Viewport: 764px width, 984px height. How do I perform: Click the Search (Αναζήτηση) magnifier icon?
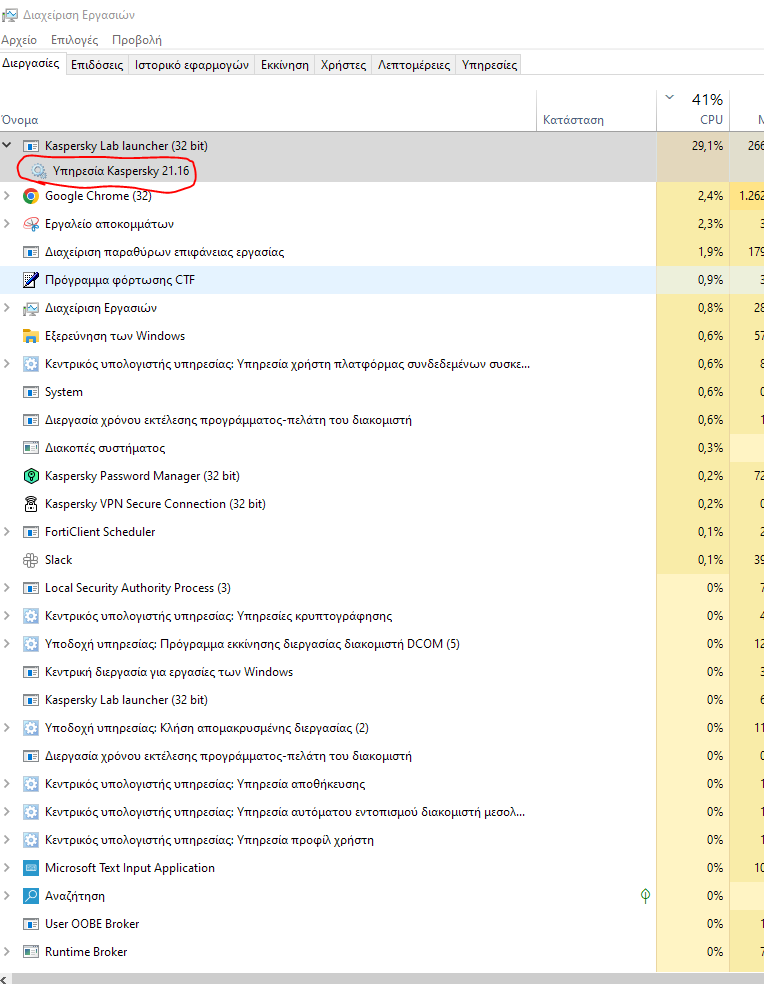click(x=31, y=896)
